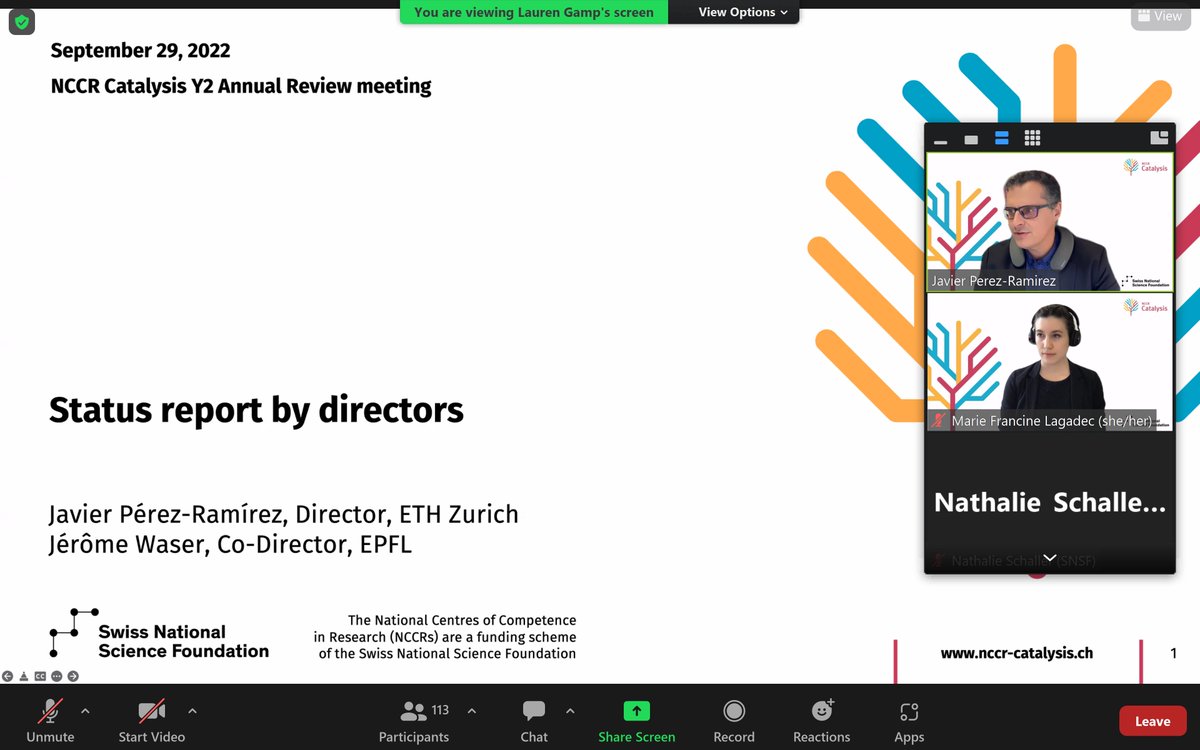Click the laser pointer tool on the slide
Image resolution: width=1200 pixels, height=750 pixels.
pos(24,676)
